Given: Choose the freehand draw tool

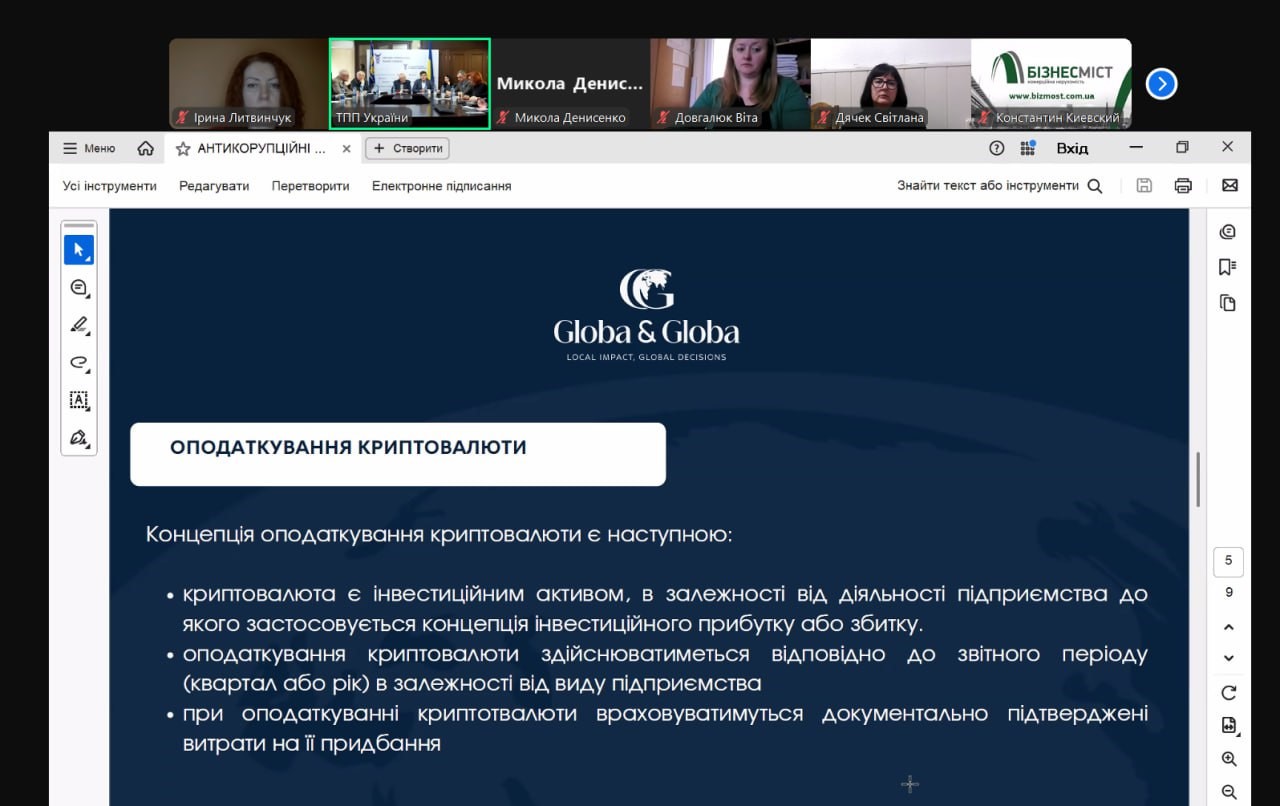Looking at the screenshot, I should point(79,363).
